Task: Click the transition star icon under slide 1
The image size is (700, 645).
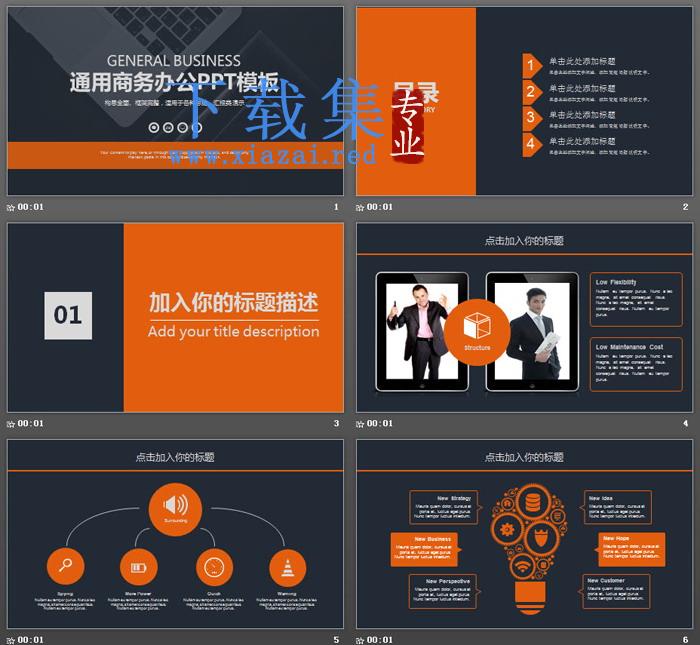Action: (11, 208)
